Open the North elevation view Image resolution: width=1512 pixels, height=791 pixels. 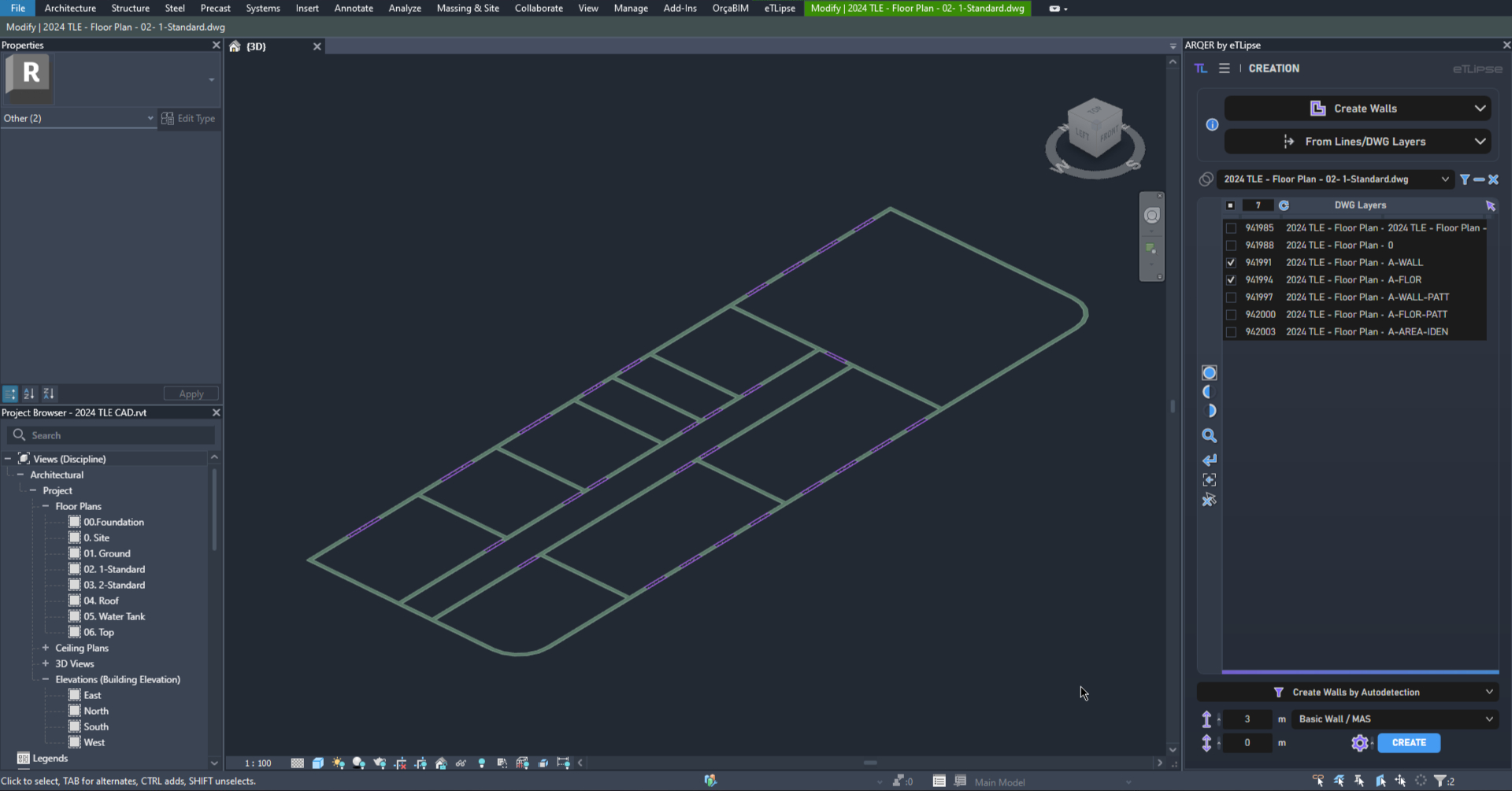pos(96,711)
